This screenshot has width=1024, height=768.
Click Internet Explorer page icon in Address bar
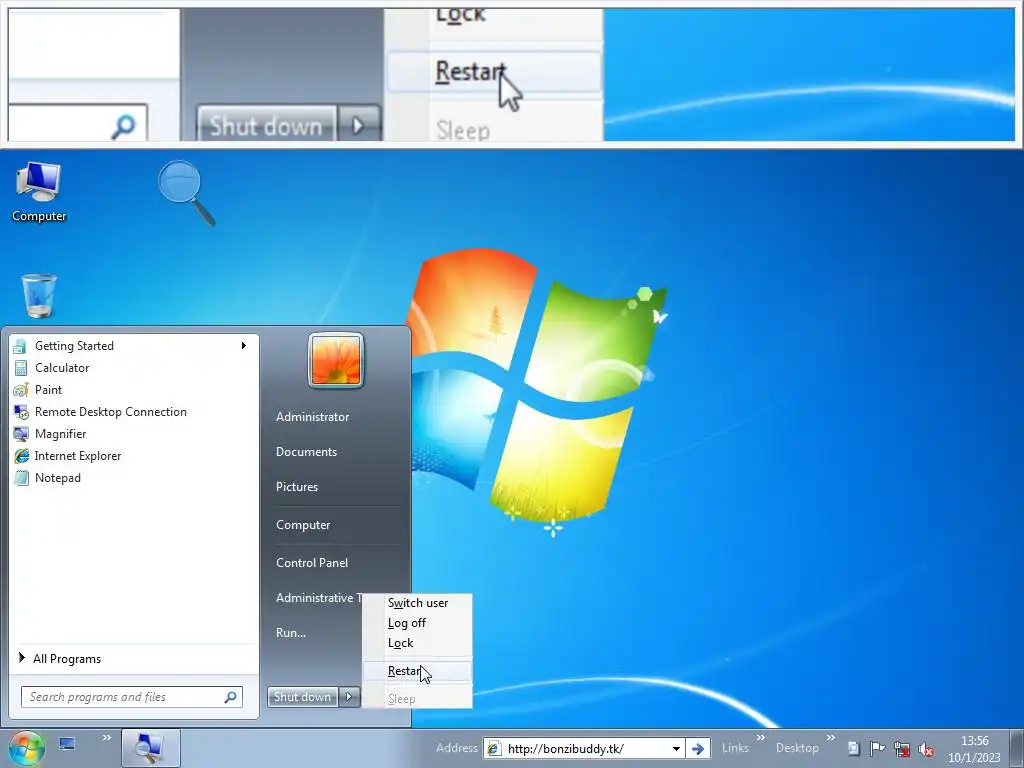pyautogui.click(x=494, y=749)
